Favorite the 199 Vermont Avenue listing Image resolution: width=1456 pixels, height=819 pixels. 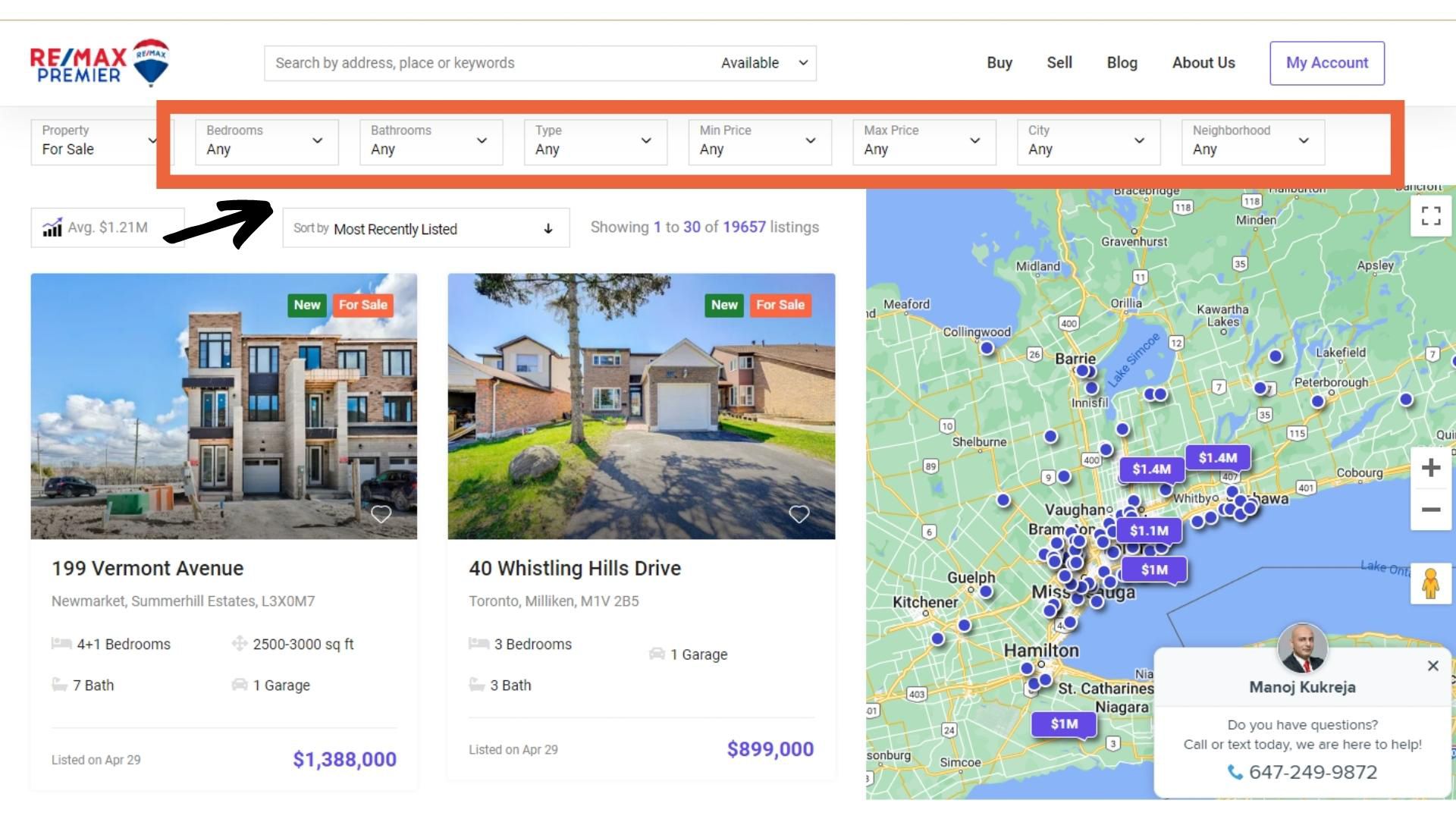point(381,514)
